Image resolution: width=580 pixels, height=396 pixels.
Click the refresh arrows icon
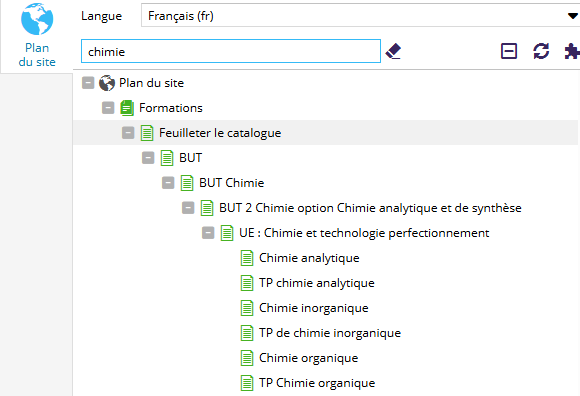click(541, 51)
